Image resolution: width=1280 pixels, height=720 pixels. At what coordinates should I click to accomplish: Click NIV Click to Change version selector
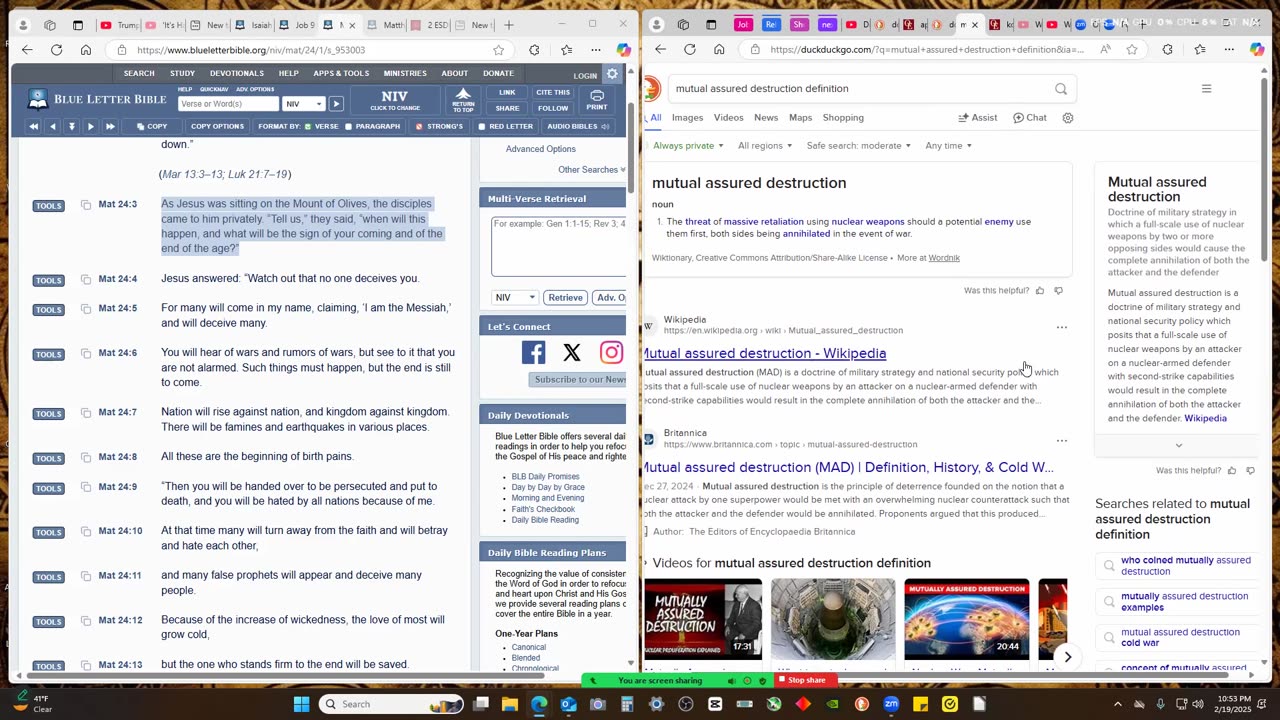pyautogui.click(x=395, y=100)
